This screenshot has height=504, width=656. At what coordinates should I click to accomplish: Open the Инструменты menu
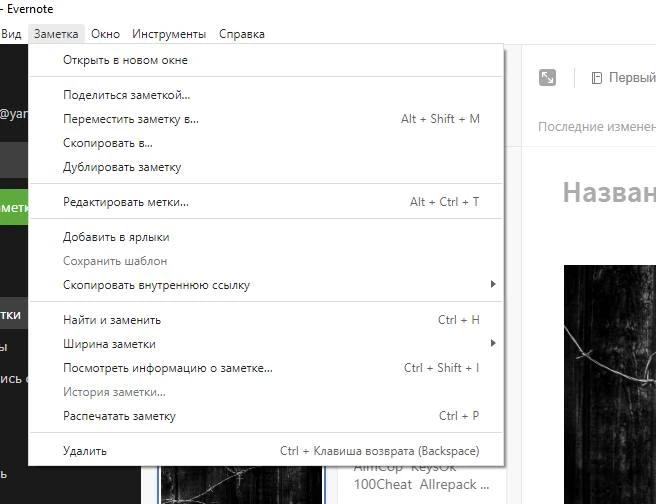[169, 34]
